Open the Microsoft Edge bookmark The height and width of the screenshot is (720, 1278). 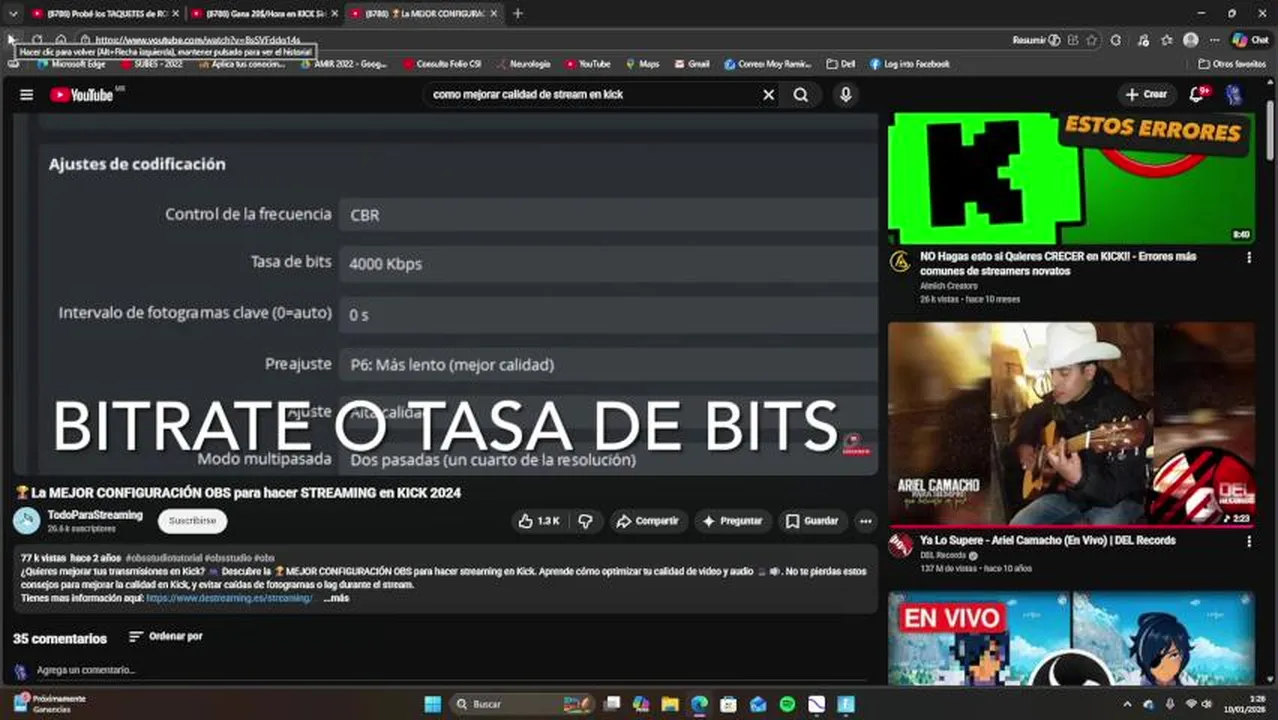coord(71,63)
